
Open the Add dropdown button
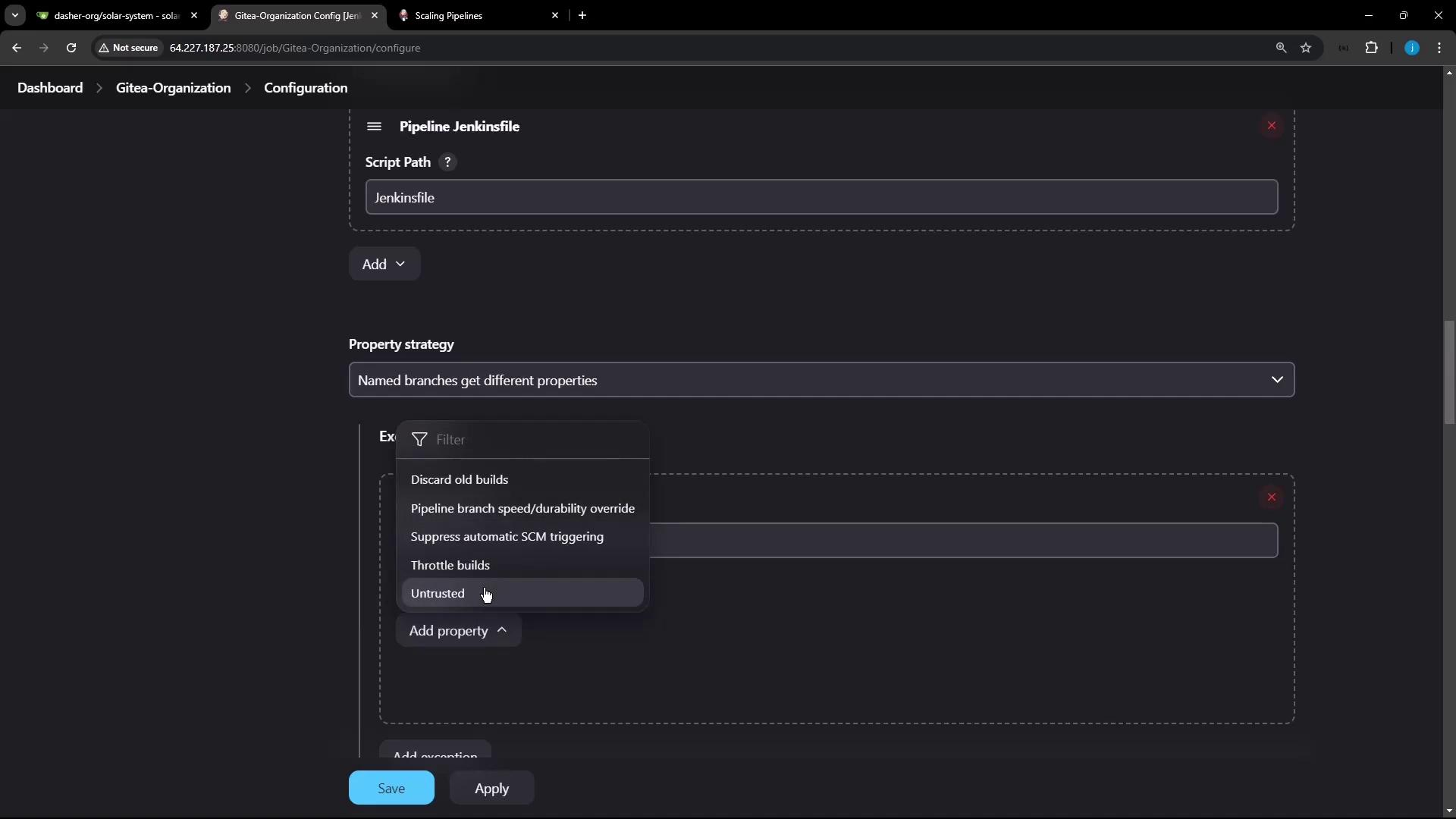pyautogui.click(x=384, y=264)
